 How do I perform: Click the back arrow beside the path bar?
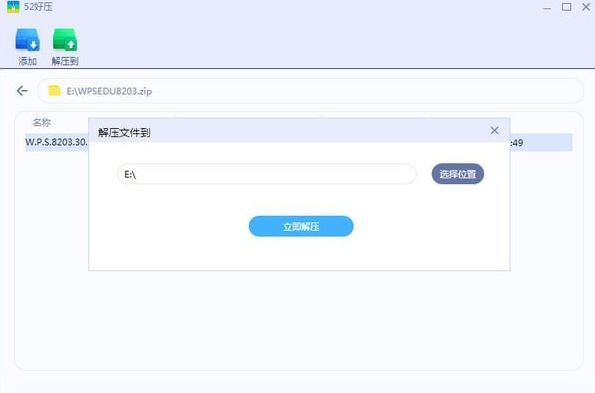(x=22, y=91)
